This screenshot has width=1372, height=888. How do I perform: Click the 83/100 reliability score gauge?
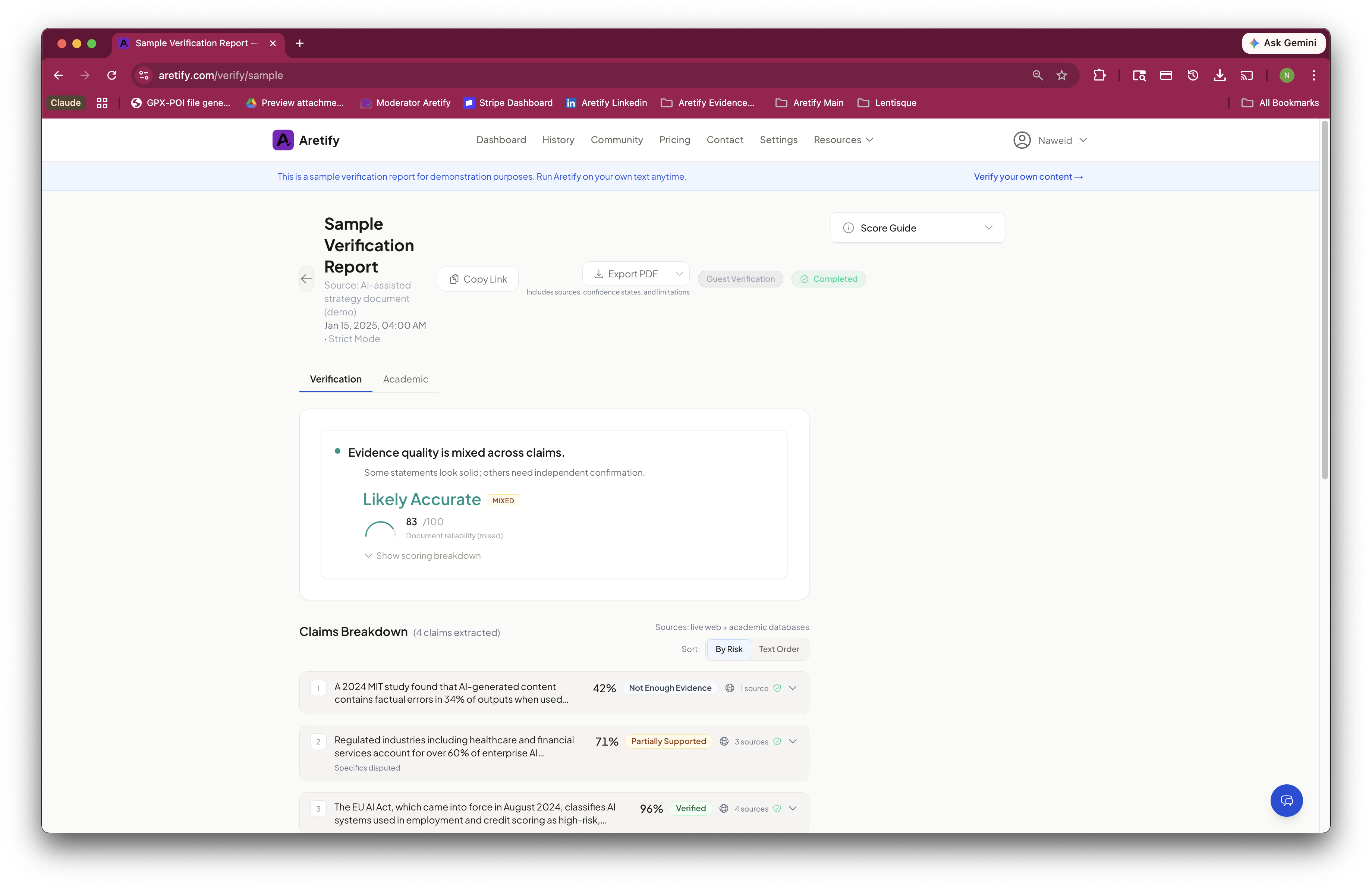(380, 528)
